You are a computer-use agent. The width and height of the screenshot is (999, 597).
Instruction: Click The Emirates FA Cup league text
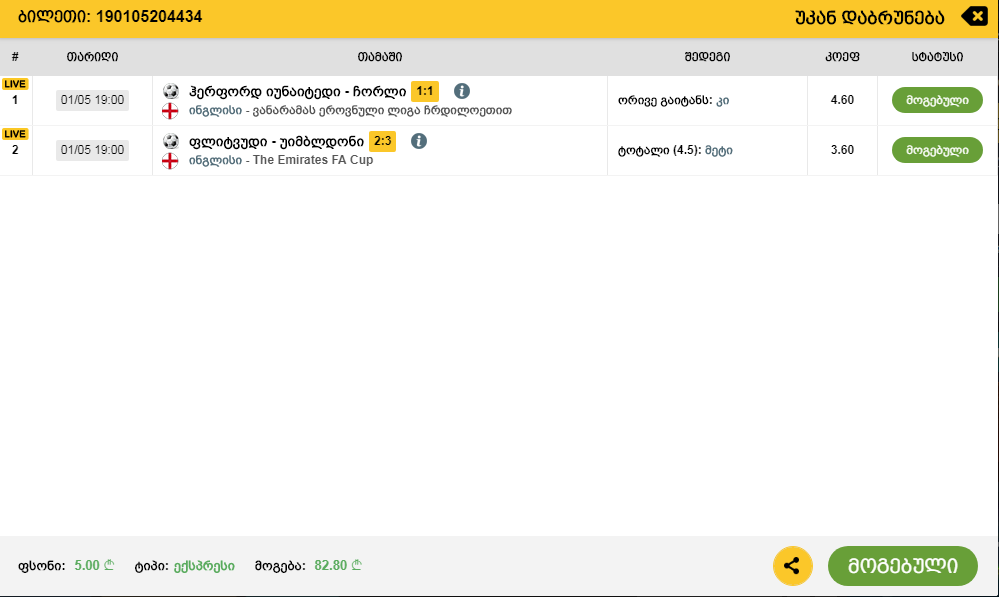(x=313, y=160)
